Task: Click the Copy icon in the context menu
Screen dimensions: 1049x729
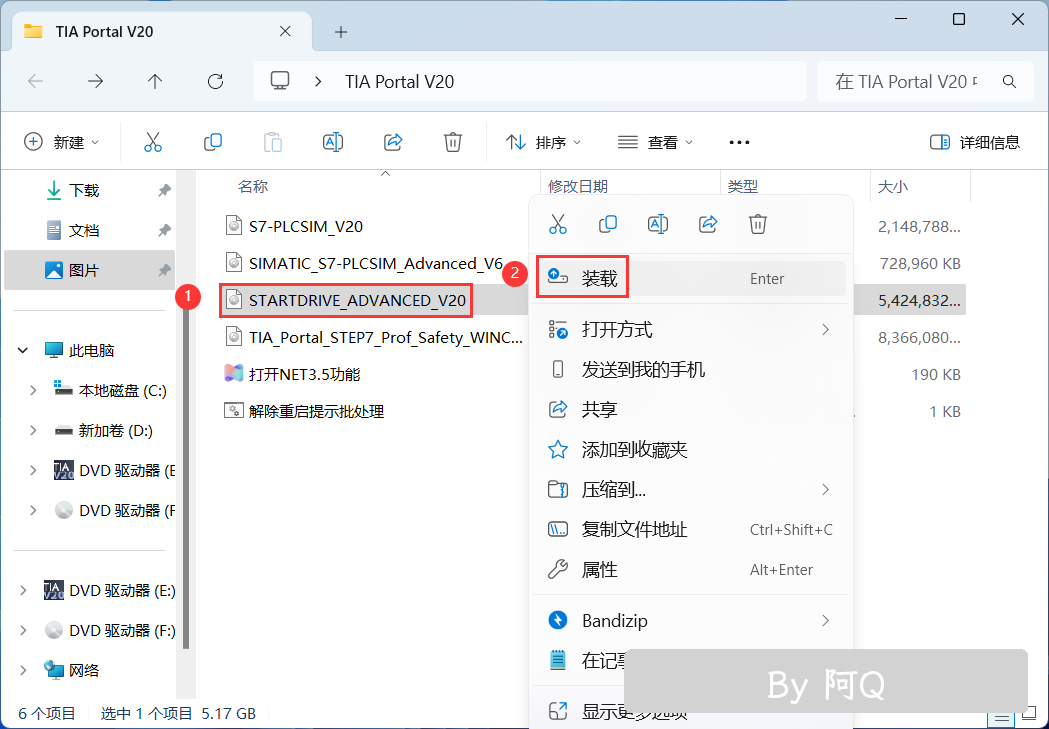Action: click(x=607, y=224)
